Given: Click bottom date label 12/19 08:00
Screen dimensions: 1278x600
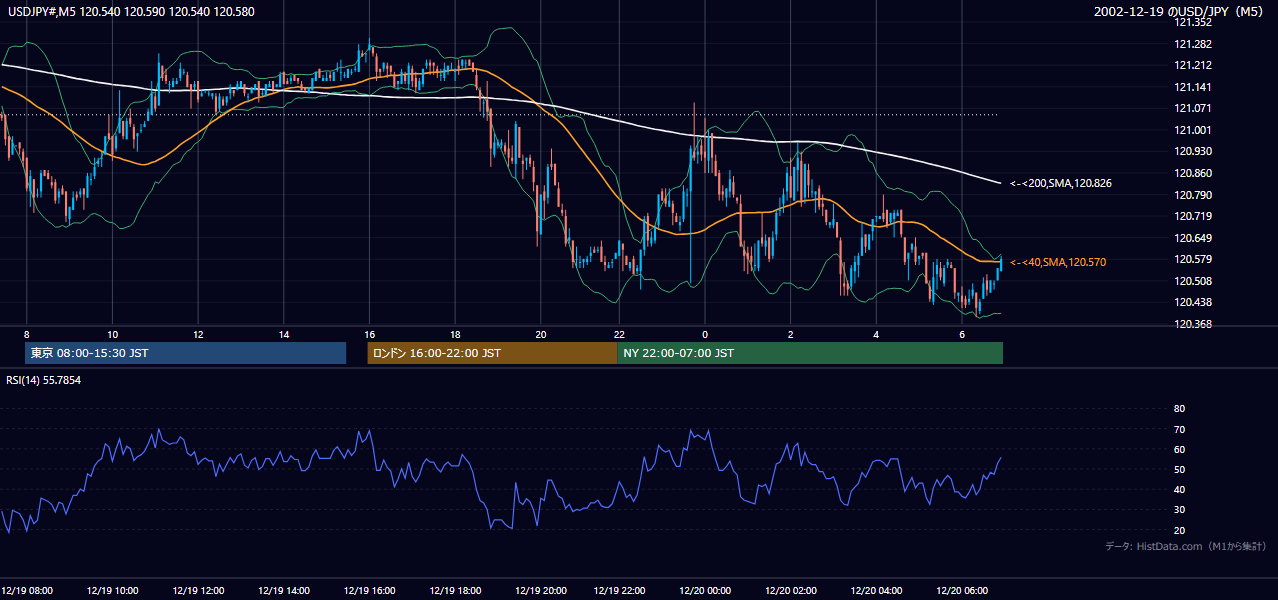Looking at the screenshot, I should 28,591.
